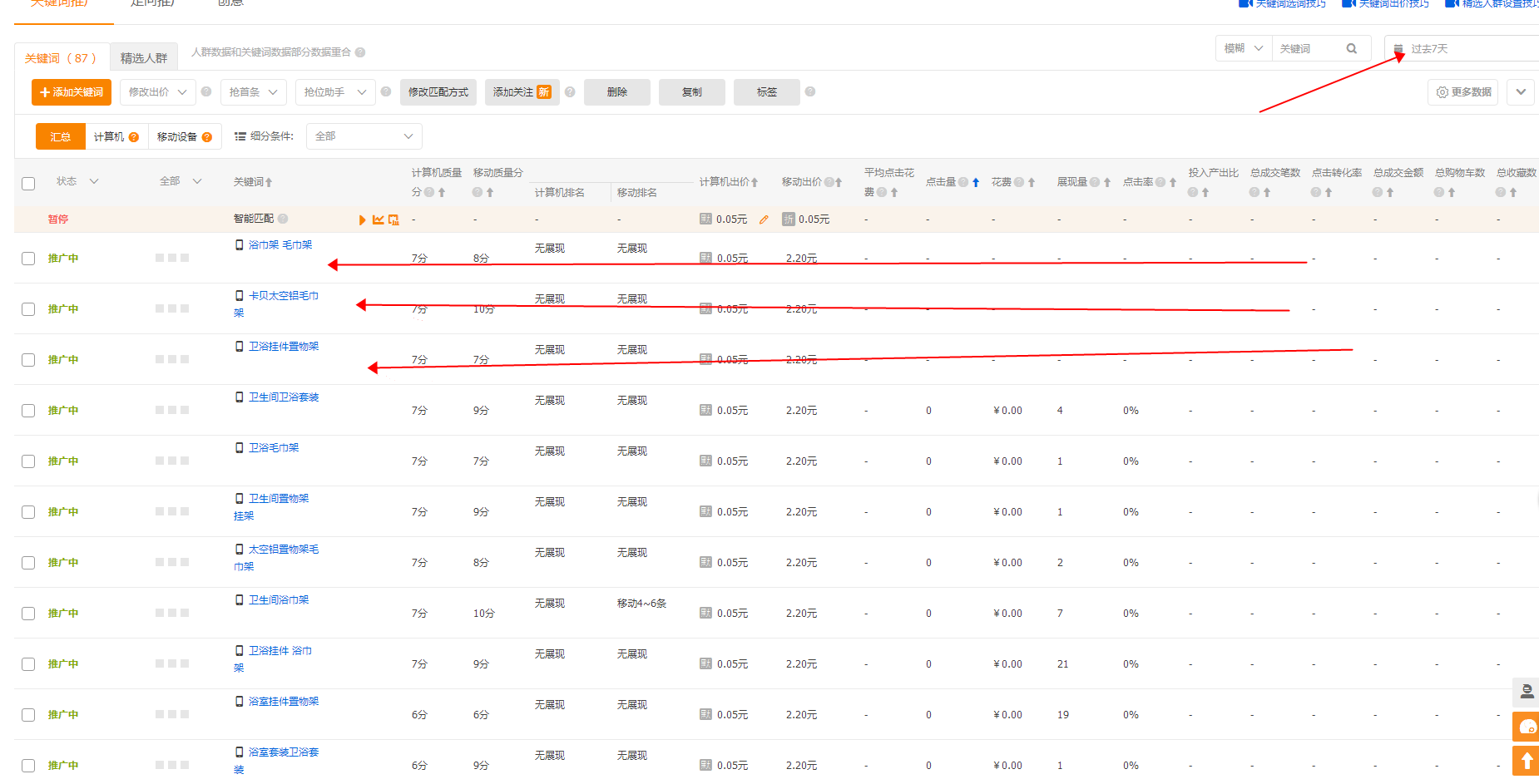Select the 移动设备 view tab

pos(185,136)
